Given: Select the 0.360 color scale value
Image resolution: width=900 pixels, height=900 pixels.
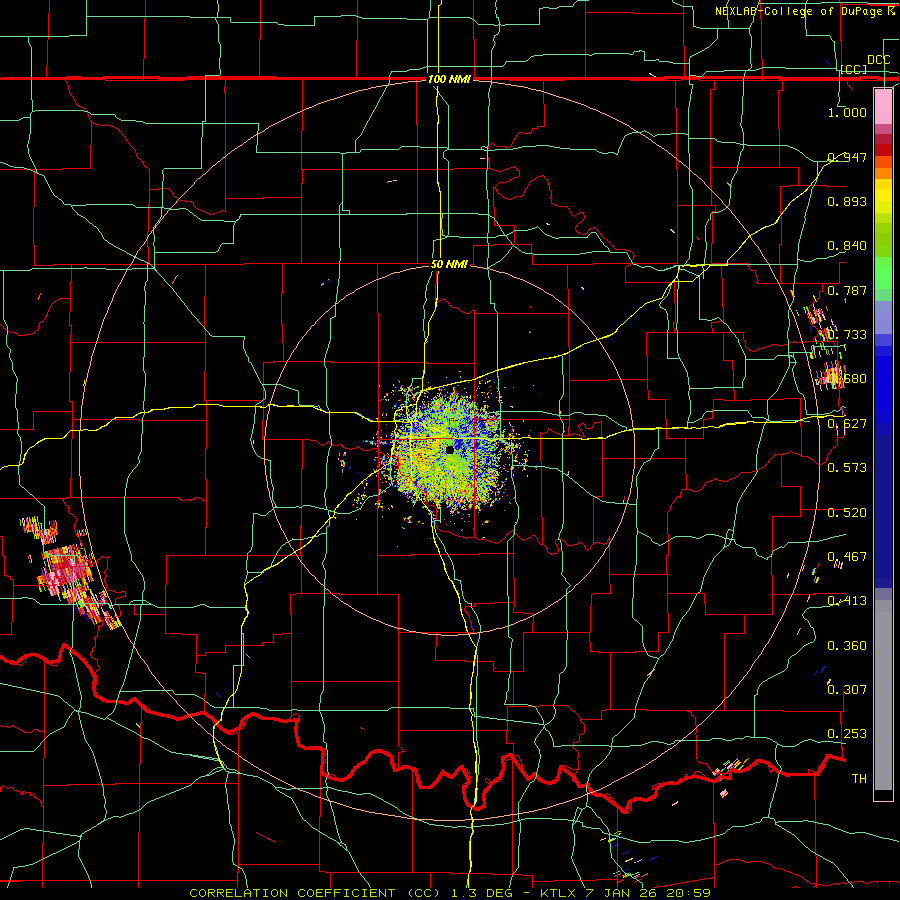Looking at the screenshot, I should pyautogui.click(x=847, y=645).
